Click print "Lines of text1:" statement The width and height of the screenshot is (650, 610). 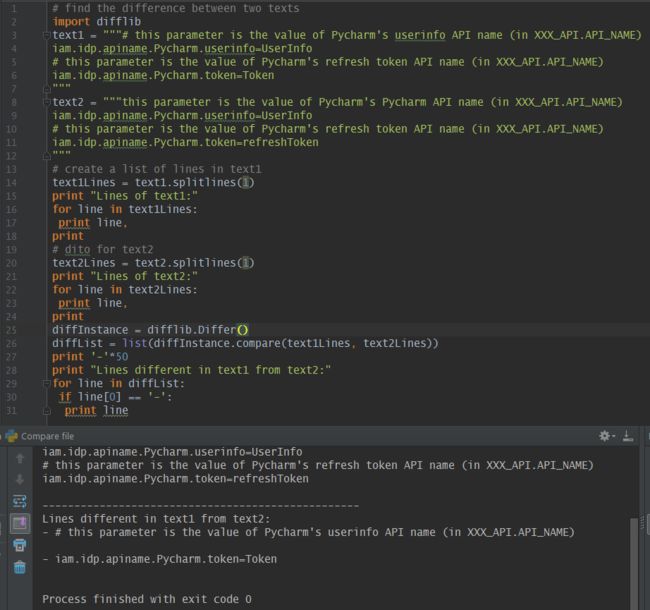pos(125,196)
